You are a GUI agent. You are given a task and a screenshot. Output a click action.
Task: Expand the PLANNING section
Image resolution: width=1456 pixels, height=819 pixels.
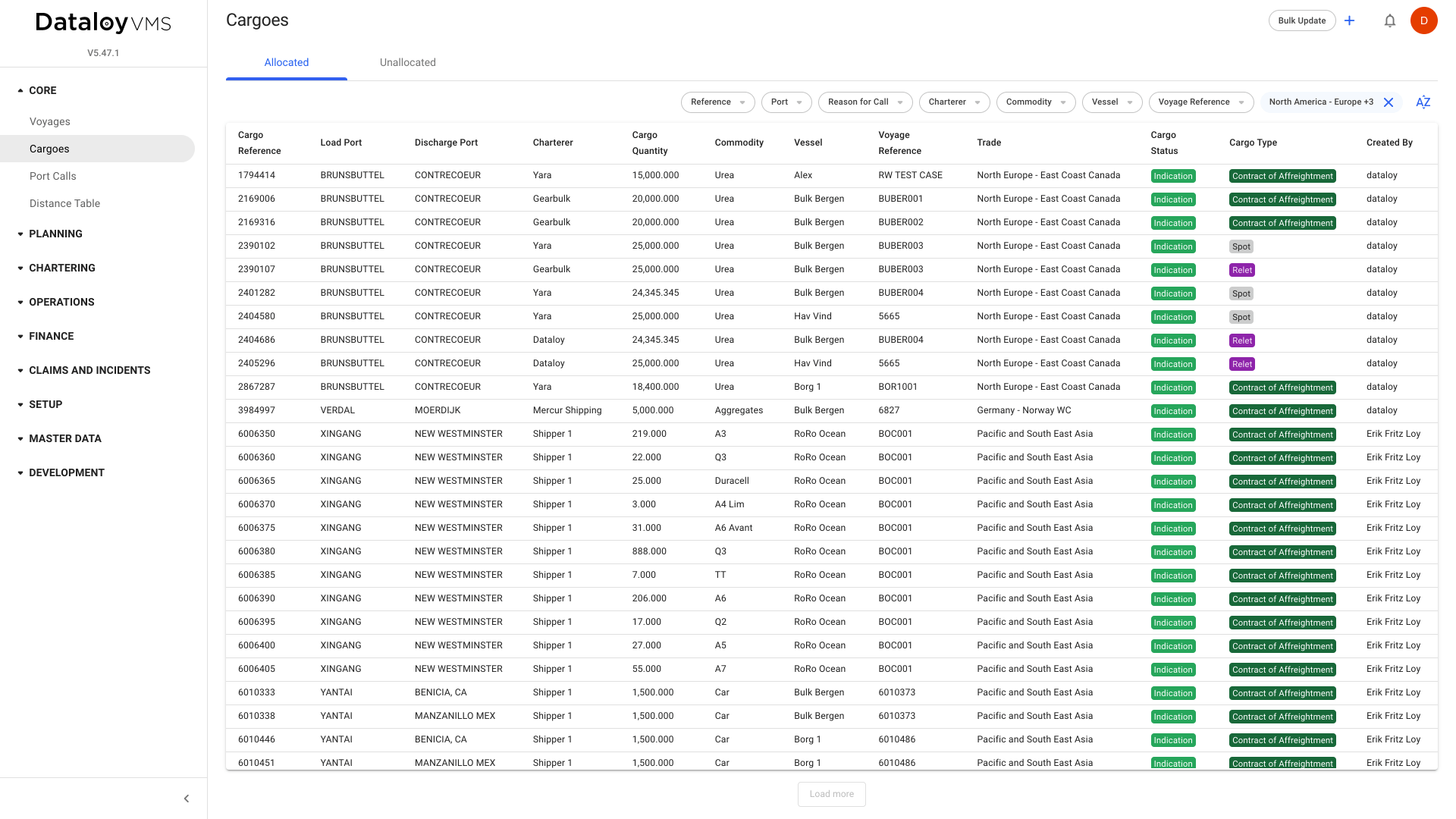[x=55, y=234]
